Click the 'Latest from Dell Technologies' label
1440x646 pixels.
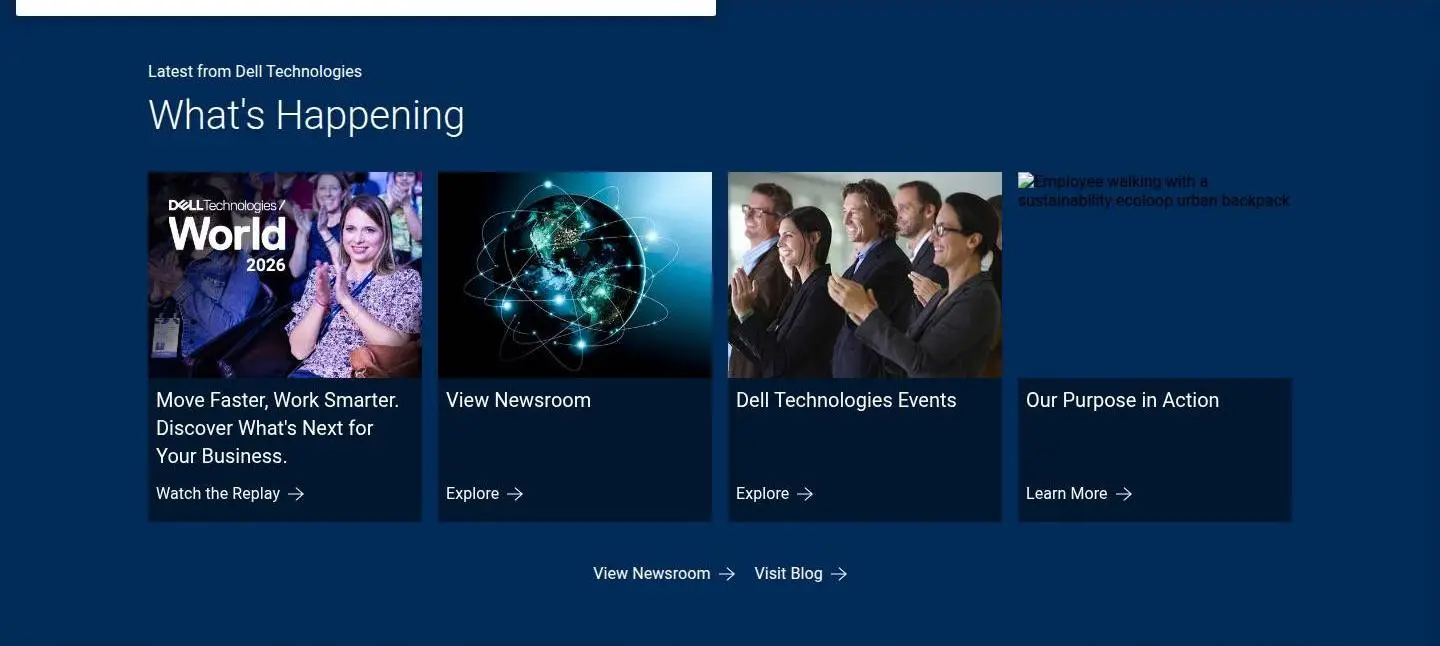pos(255,72)
